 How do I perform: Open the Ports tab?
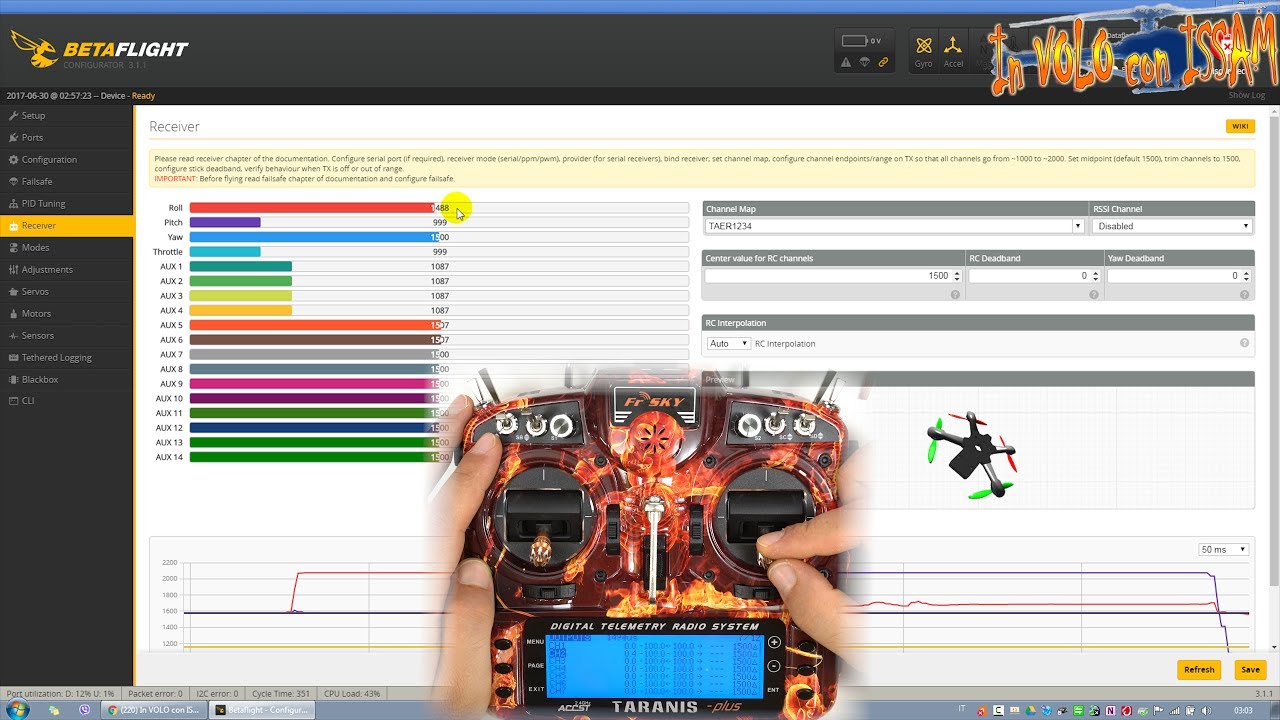(66, 137)
